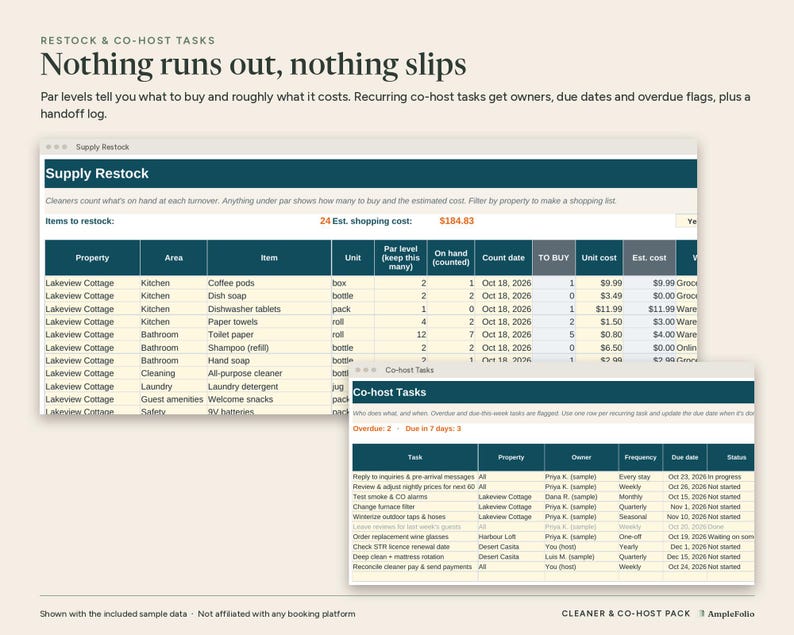
Task: Select the Item column header
Action: pos(269,258)
